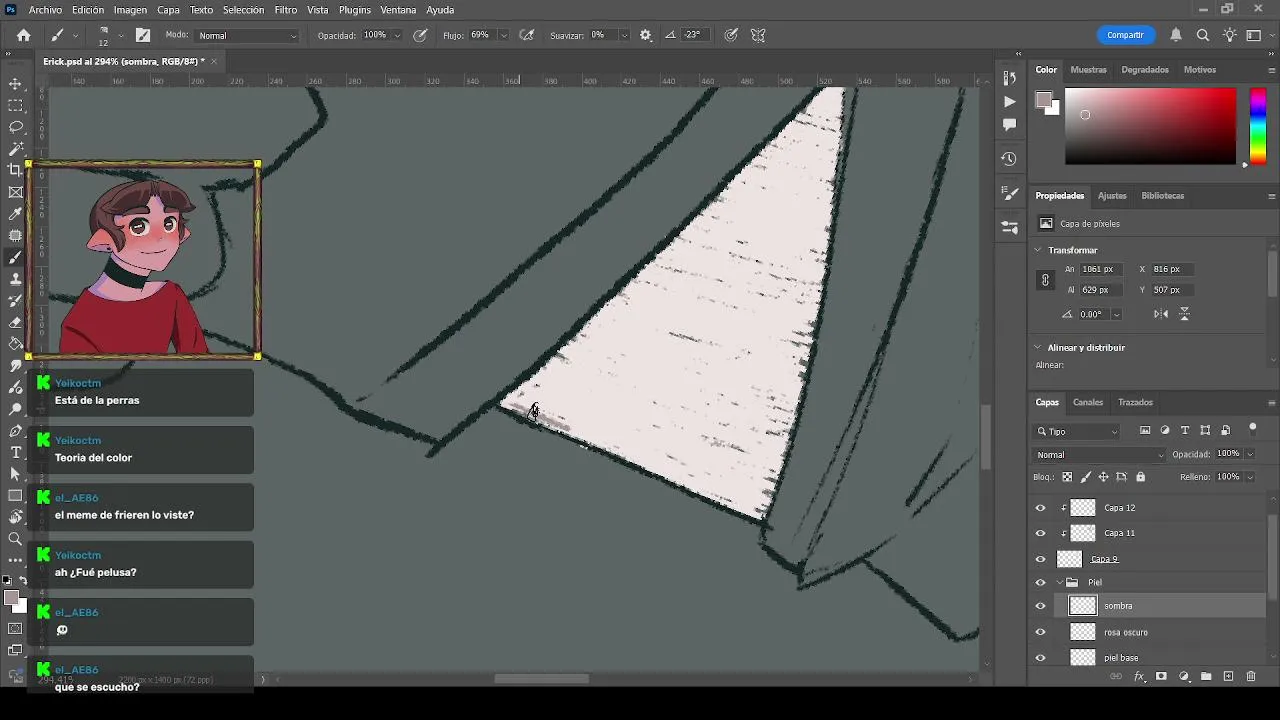Open the brush settings panel toggle
This screenshot has width=1280, height=720.
(143, 35)
